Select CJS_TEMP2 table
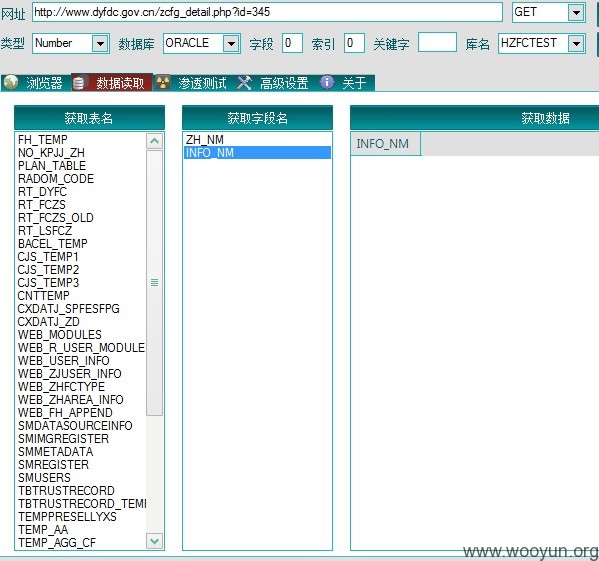Image resolution: width=599 pixels, height=561 pixels. 49,270
